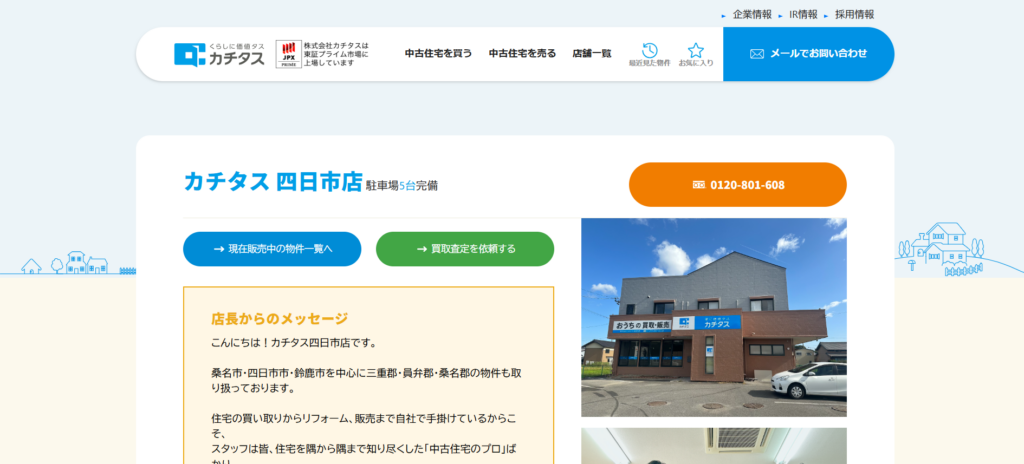Open the store exterior photo
Viewport: 1024px width, 464px height.
[714, 318]
